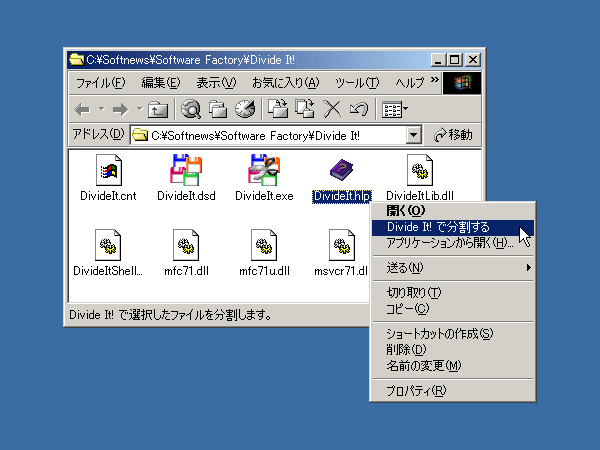This screenshot has height=450, width=600.
Task: Open the 編集(E) menu
Action: pyautogui.click(x=161, y=83)
